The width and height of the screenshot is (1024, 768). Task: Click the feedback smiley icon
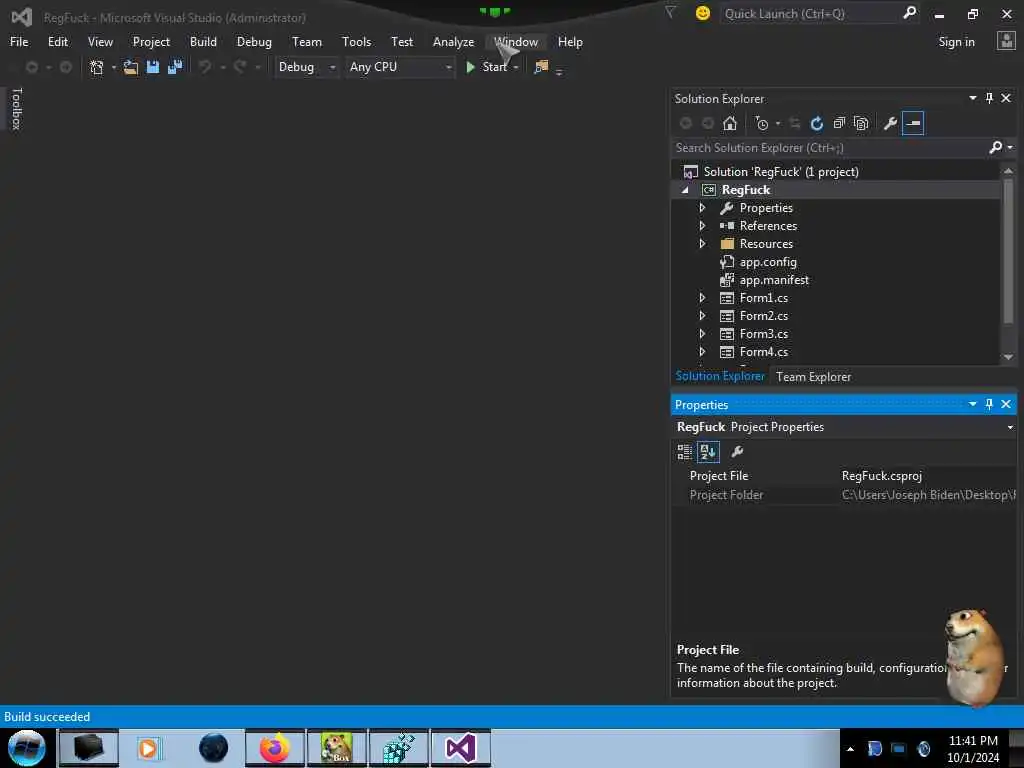pyautogui.click(x=703, y=13)
